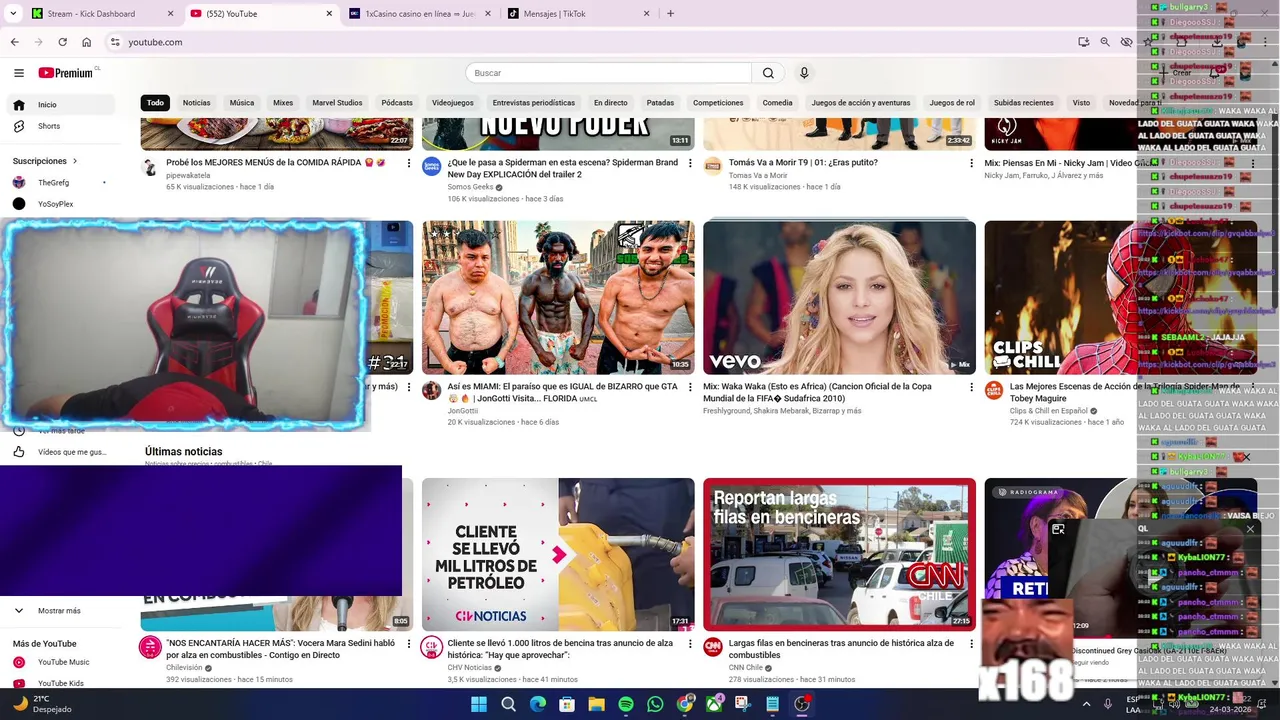This screenshot has width=1280, height=720.
Task: Open options for Probé los MEJORES MENÚS video
Action: click(408, 163)
